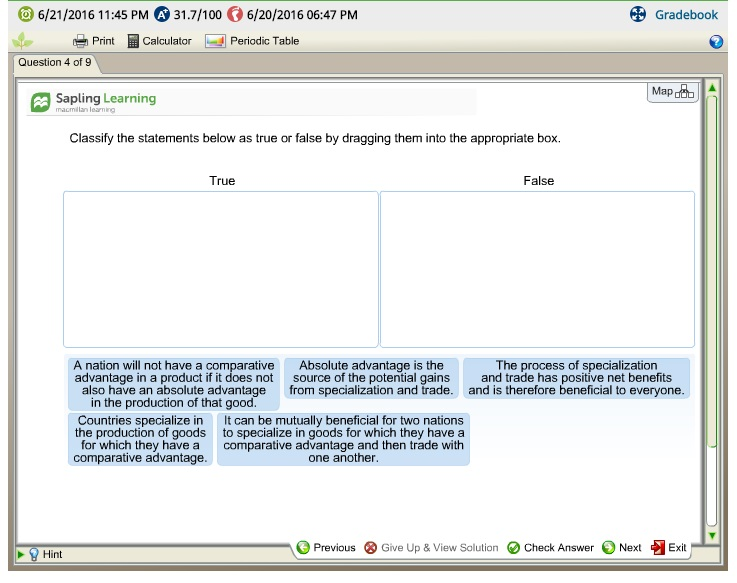Screen dimensions: 737x583
Task: Click Check Answer
Action: tap(550, 548)
